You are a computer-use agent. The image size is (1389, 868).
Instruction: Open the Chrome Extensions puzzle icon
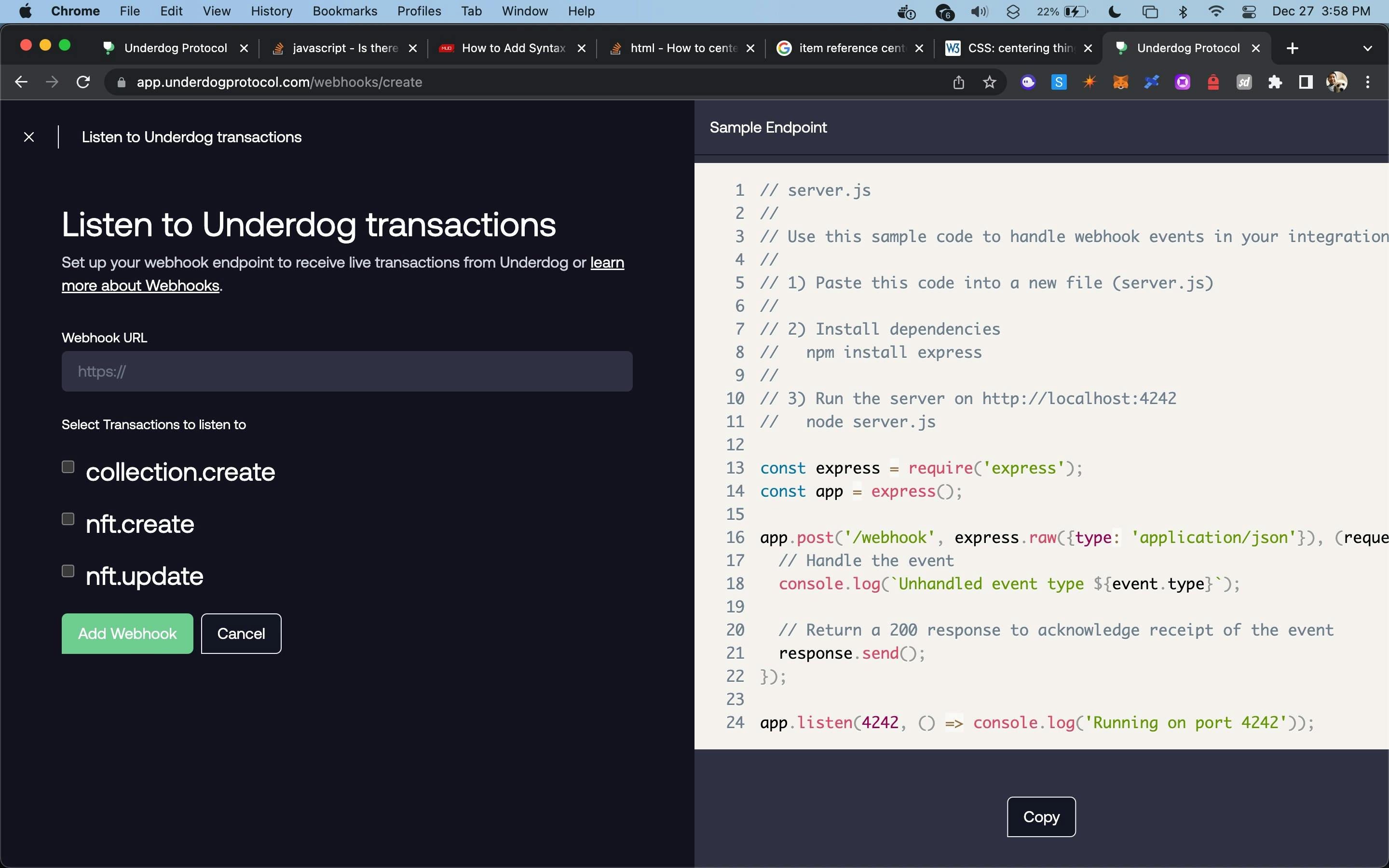click(x=1275, y=82)
